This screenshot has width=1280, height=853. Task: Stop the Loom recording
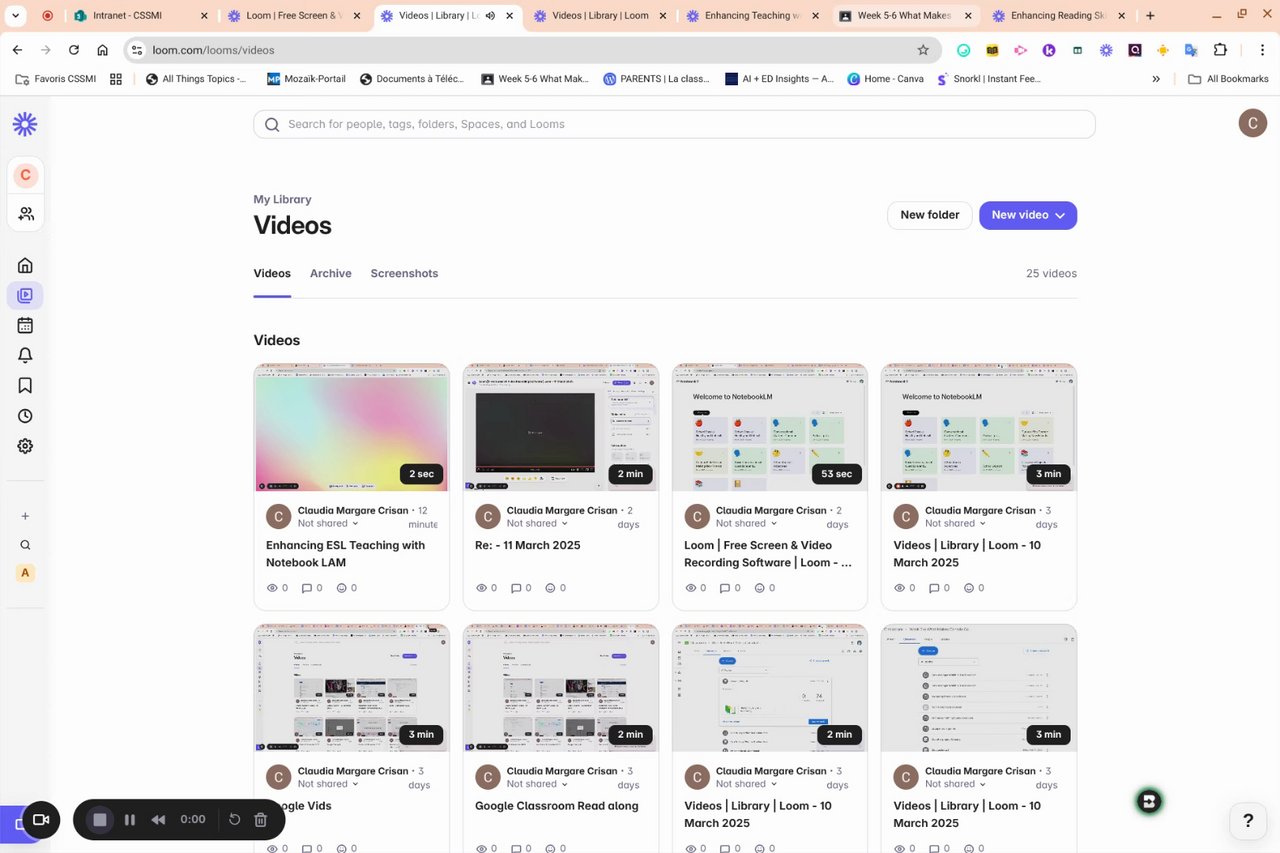tap(100, 820)
